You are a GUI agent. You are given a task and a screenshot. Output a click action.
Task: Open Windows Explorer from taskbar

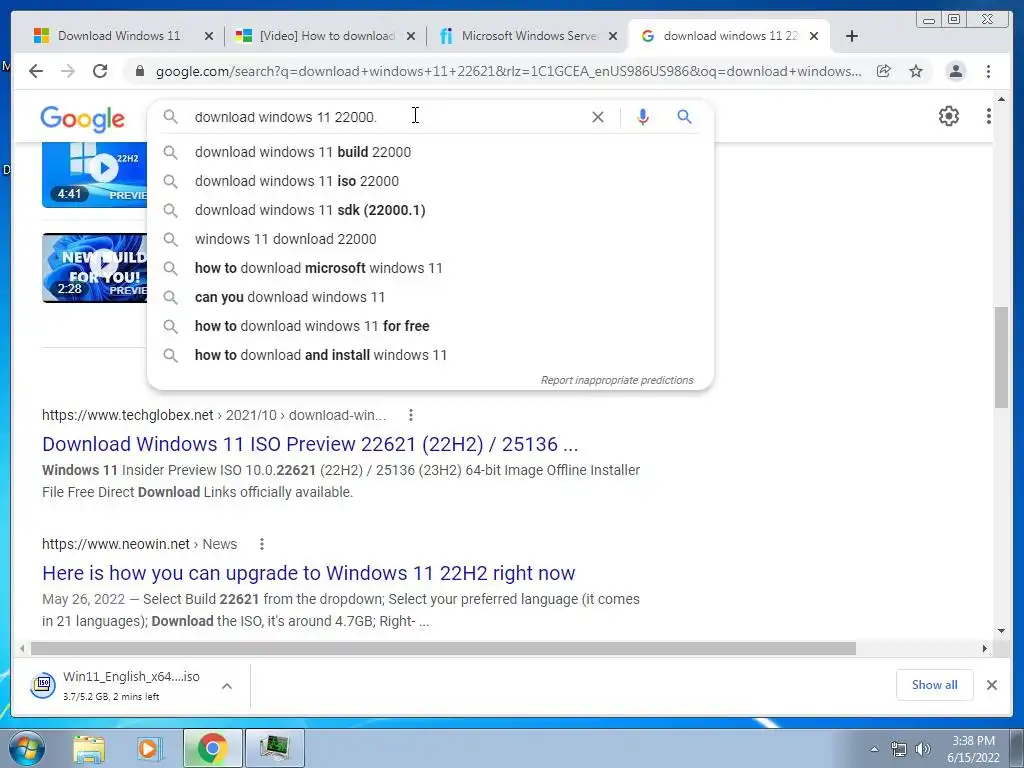pos(89,748)
